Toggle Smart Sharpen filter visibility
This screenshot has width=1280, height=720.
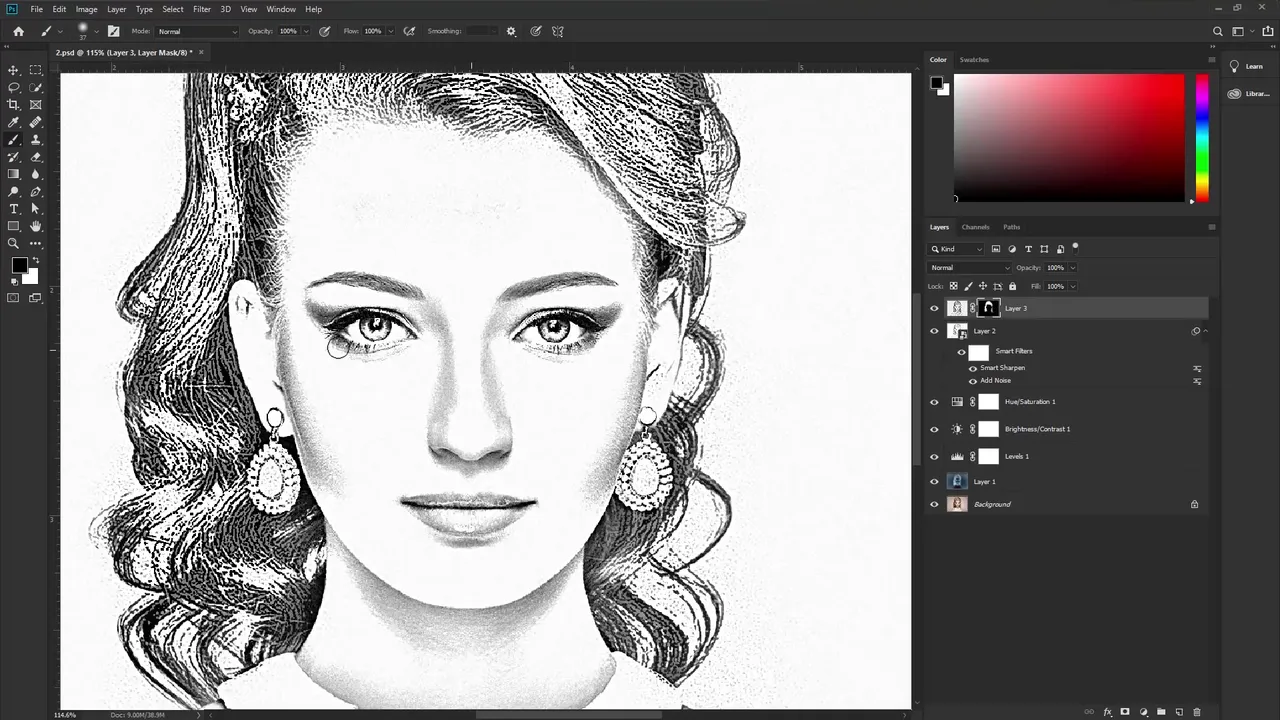(973, 368)
